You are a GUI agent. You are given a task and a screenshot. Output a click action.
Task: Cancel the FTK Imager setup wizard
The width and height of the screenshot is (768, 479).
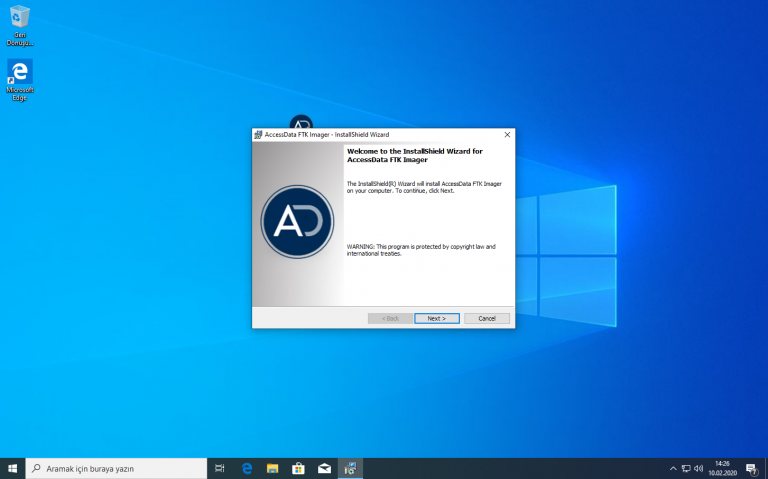point(487,318)
